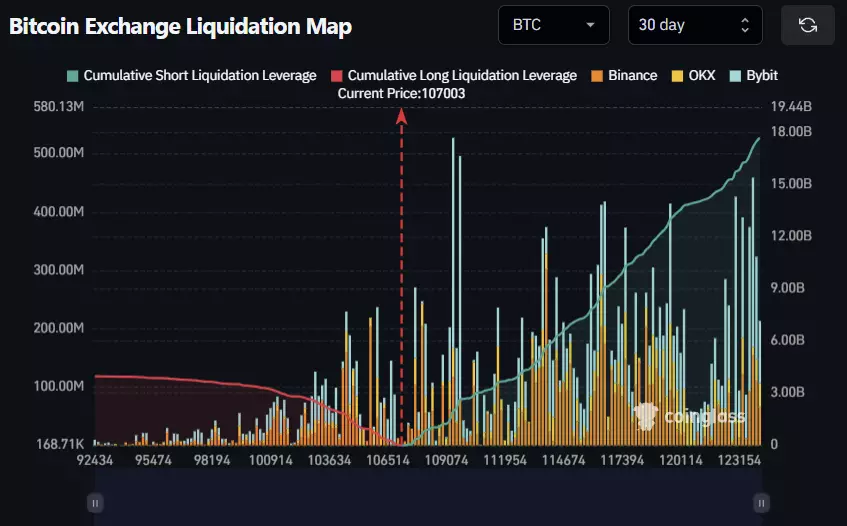Viewport: 847px width, 526px height.
Task: Click the red arrowhead above the current price line
Action: point(401,116)
